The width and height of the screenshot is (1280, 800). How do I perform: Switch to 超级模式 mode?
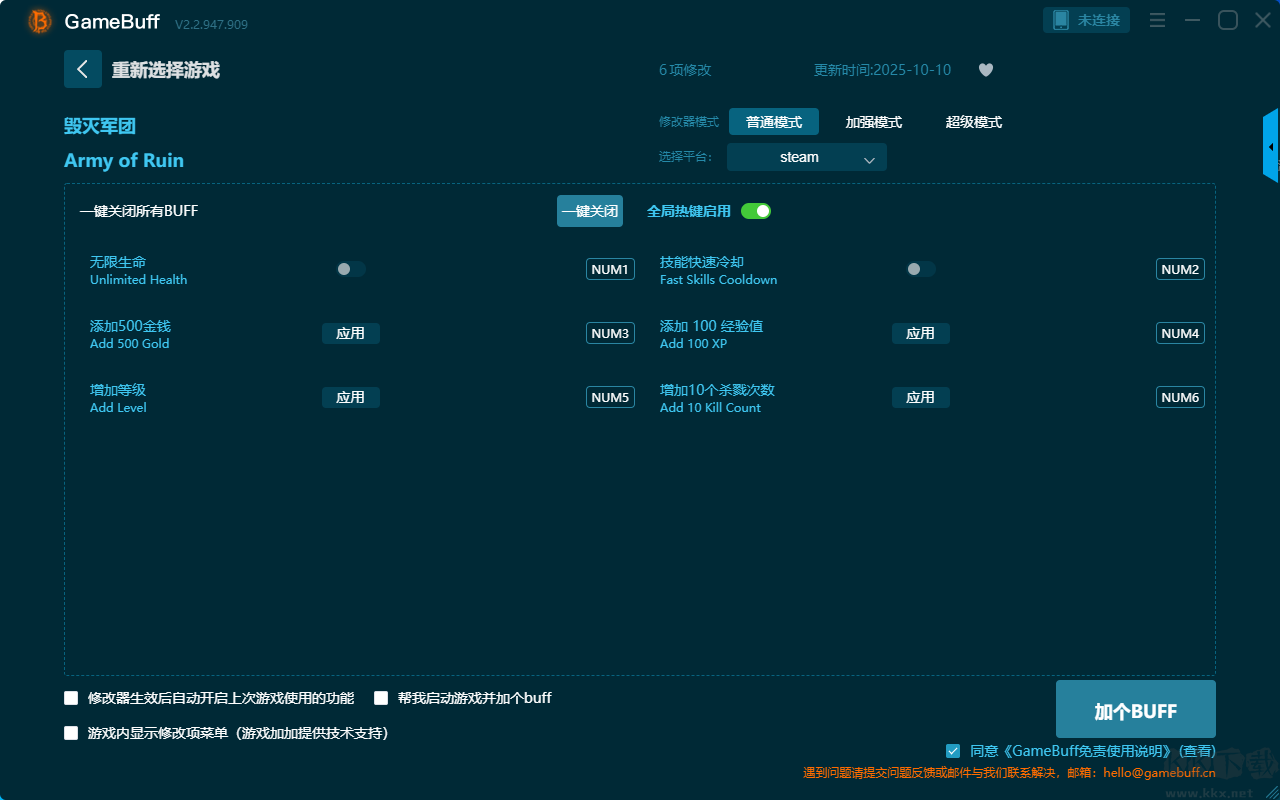(x=973, y=122)
